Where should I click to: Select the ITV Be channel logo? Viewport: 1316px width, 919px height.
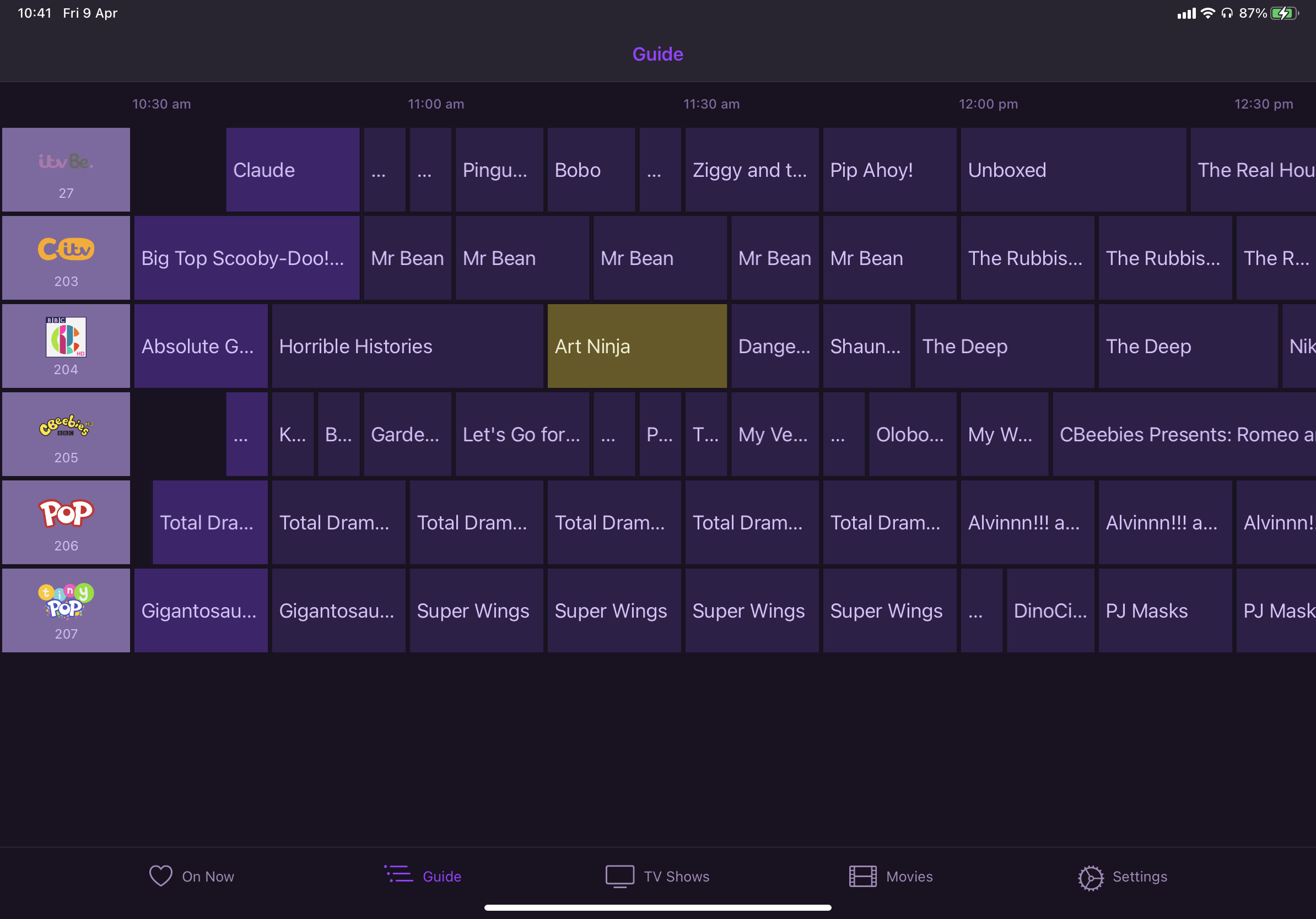66,162
